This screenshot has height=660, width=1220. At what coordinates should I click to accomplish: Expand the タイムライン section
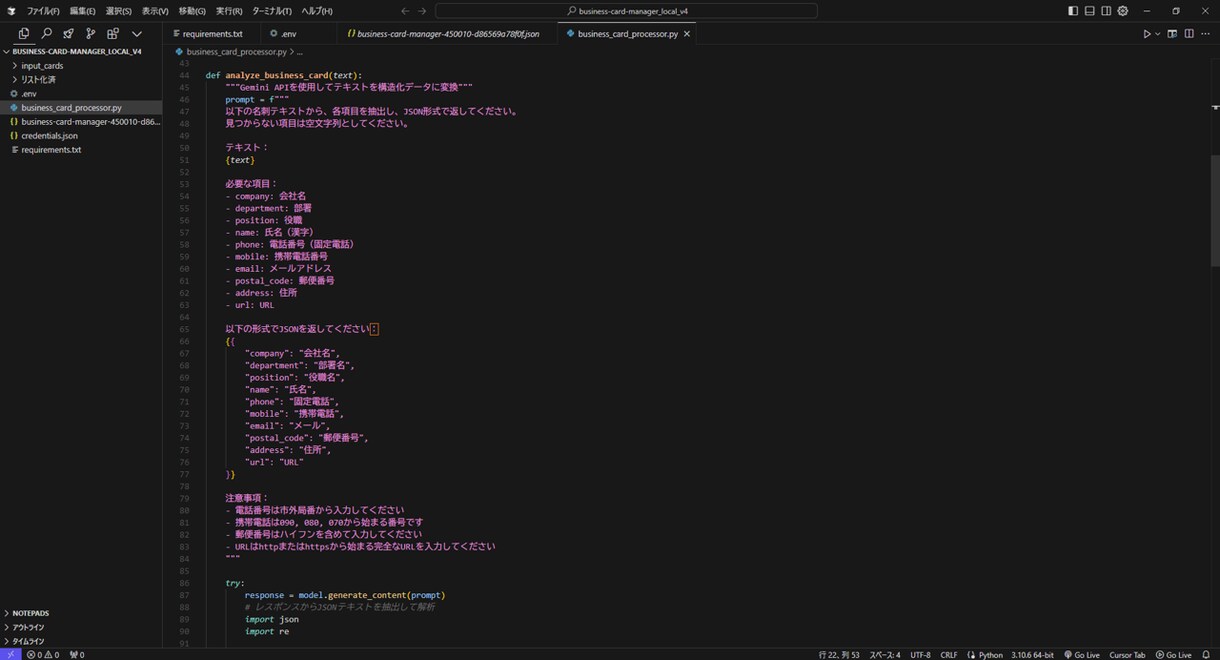click(81, 641)
